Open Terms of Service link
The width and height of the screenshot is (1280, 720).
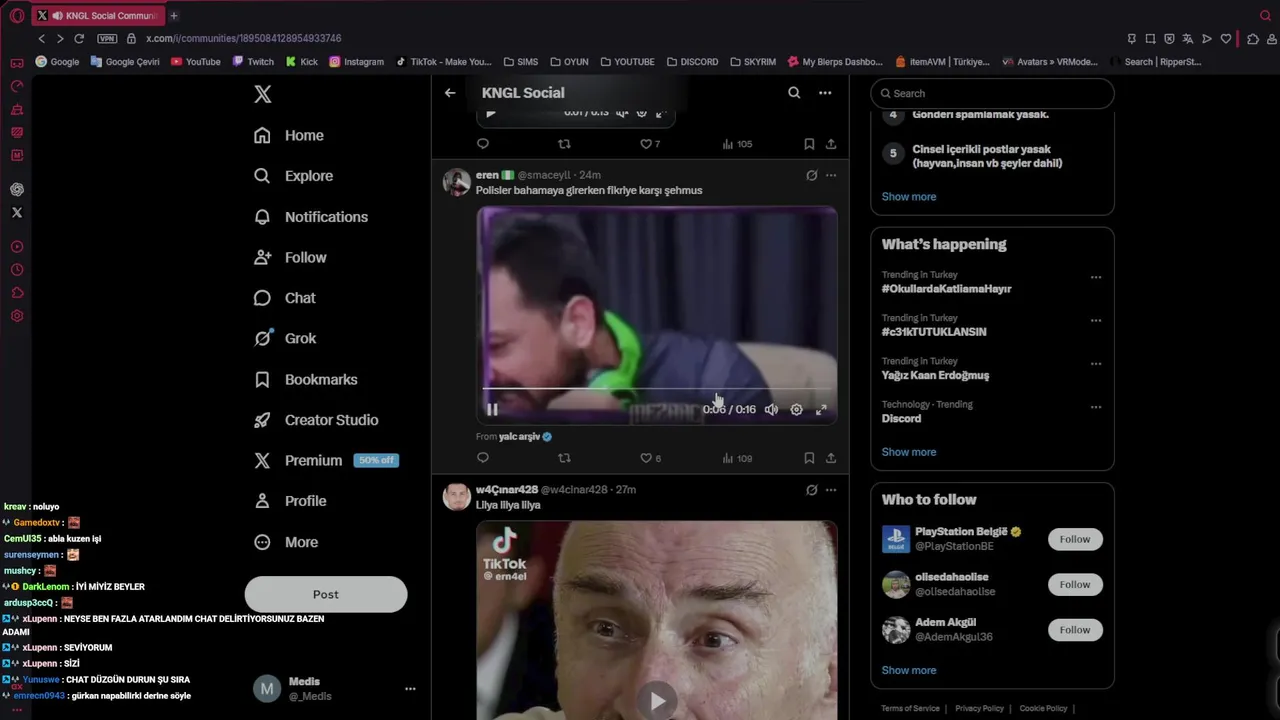(x=910, y=708)
